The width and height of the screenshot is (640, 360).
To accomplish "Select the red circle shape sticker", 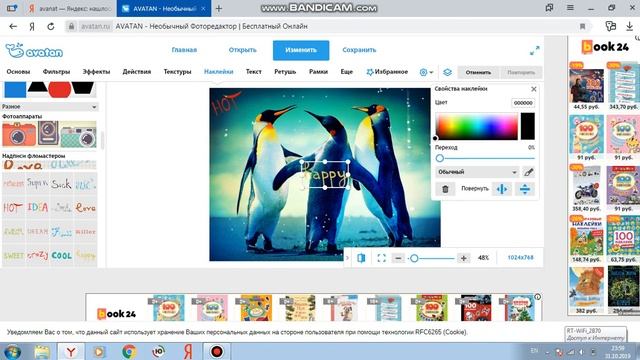I will click(x=60, y=89).
